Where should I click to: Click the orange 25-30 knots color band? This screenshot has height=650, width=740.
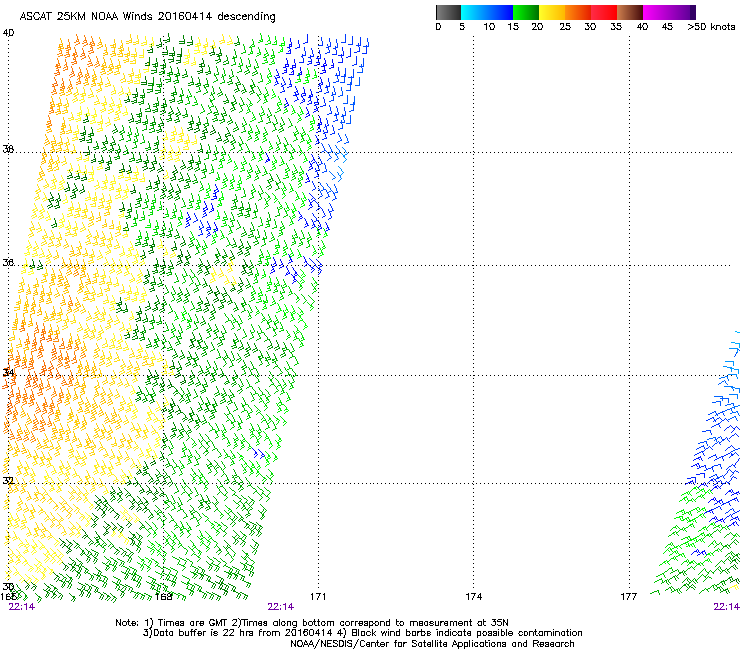578,12
